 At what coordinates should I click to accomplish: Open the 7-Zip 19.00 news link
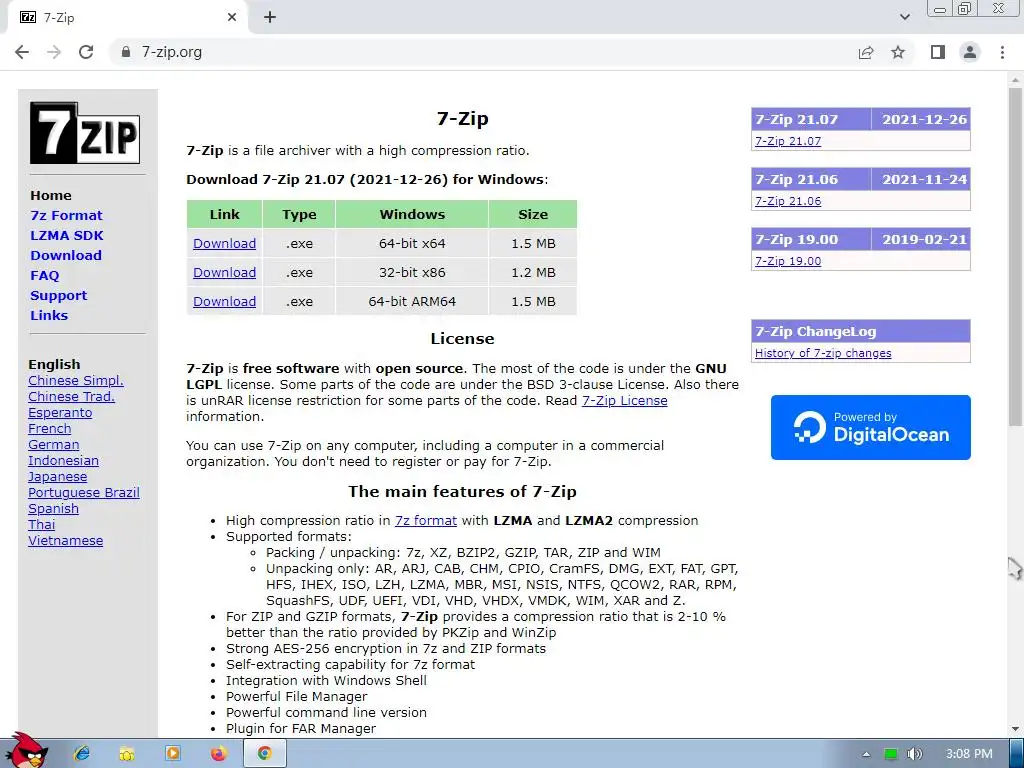click(788, 261)
